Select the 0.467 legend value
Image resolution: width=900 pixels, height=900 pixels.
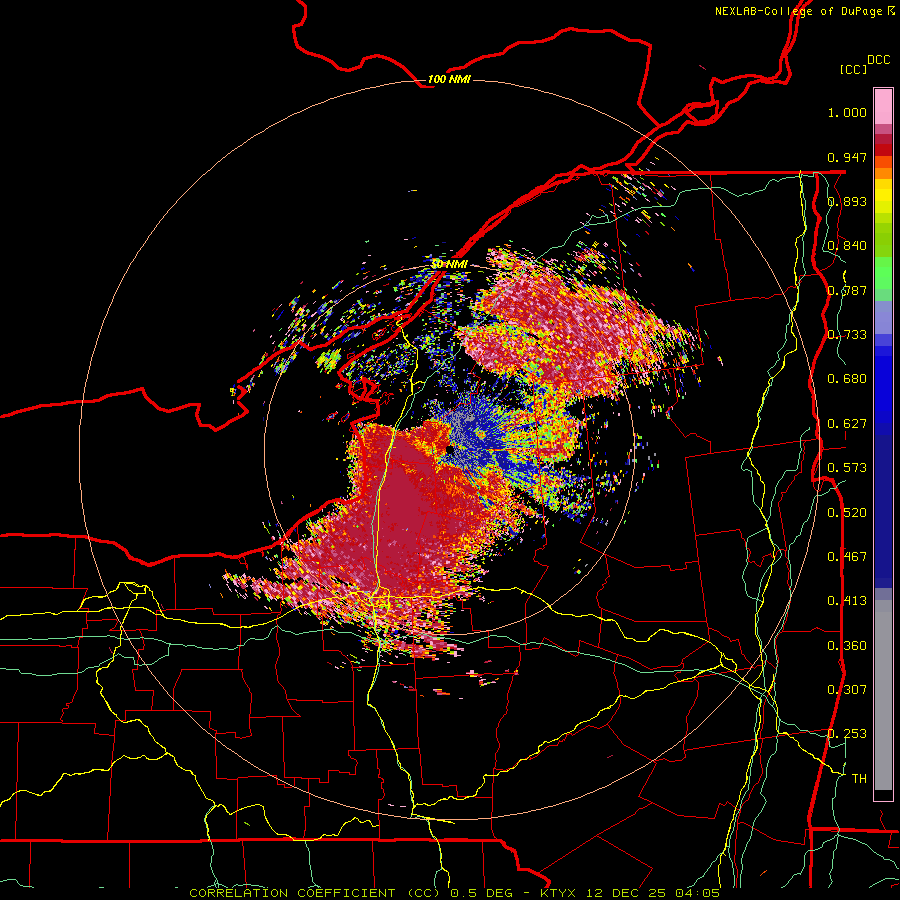point(847,557)
